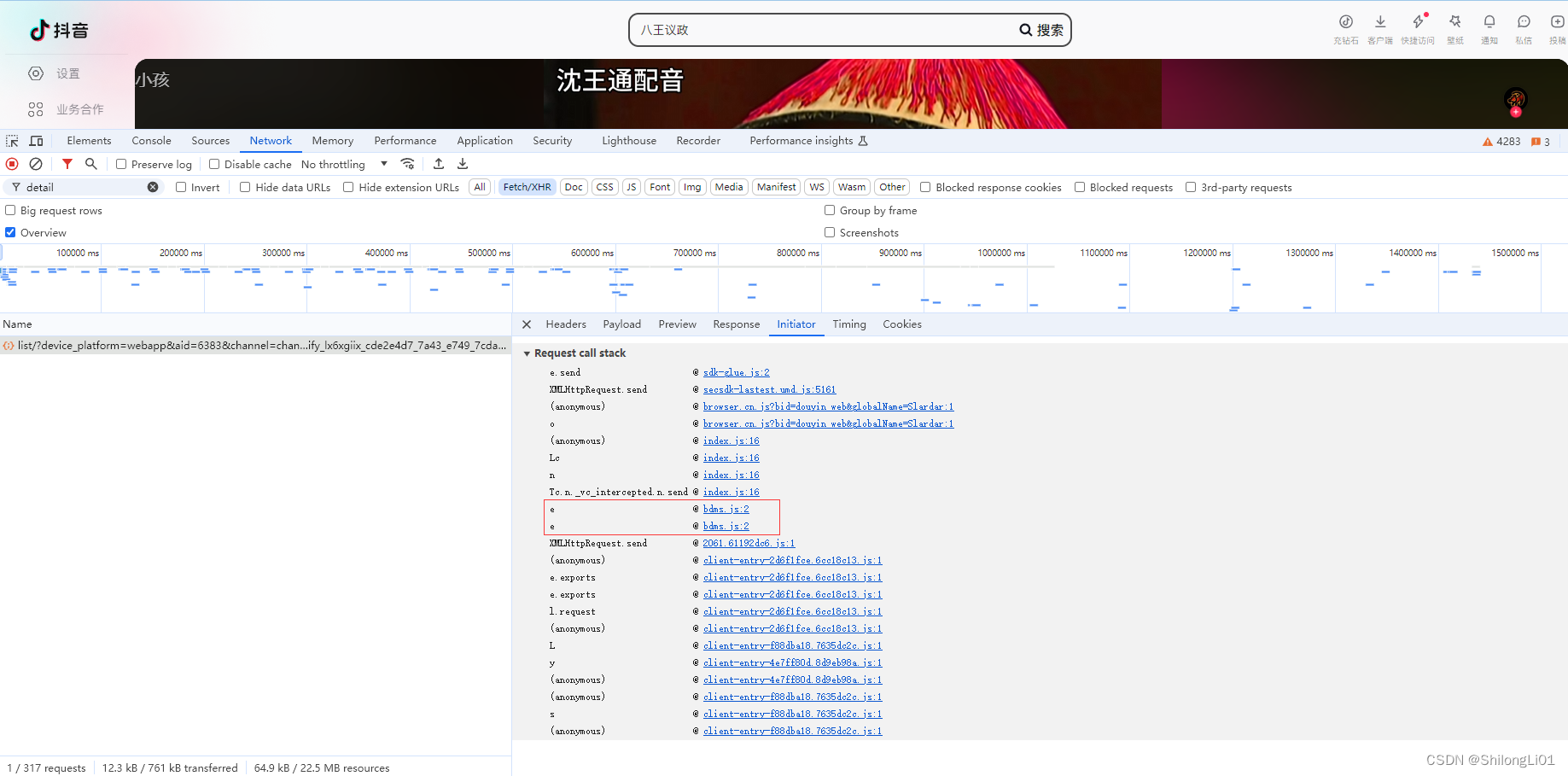Screen dimensions: 1568x776
Task: Collapse the Request call stack section
Action: click(527, 353)
